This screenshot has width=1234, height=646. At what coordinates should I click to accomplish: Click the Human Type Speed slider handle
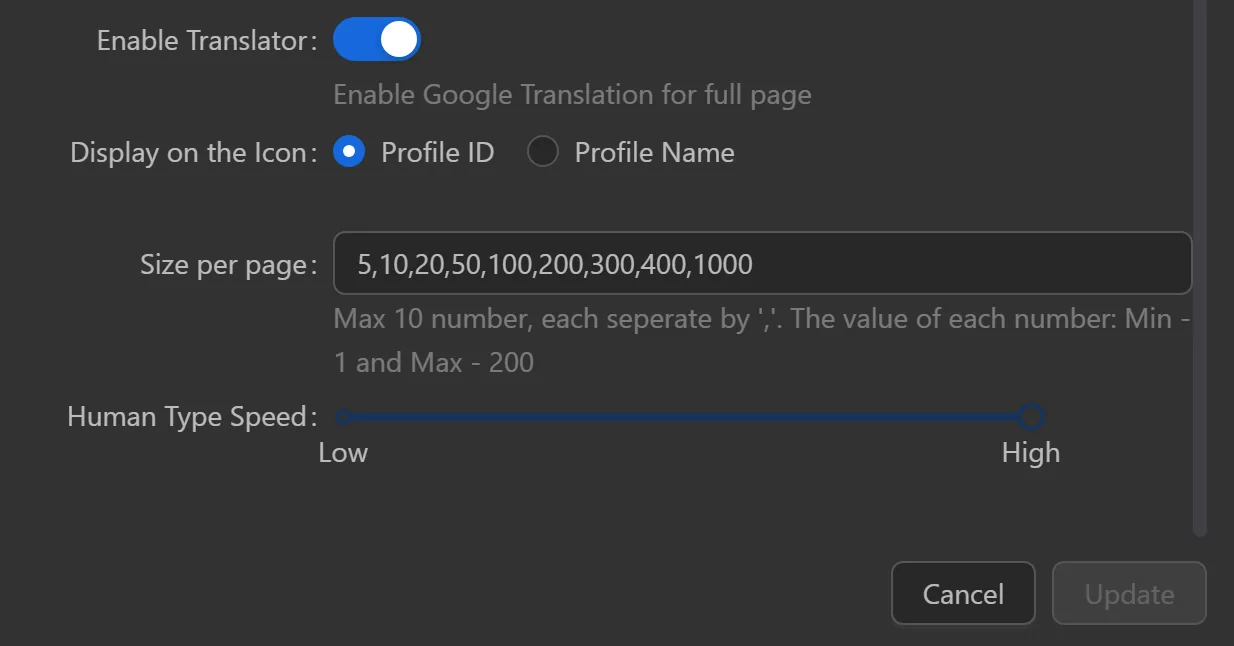pyautogui.click(x=1031, y=416)
